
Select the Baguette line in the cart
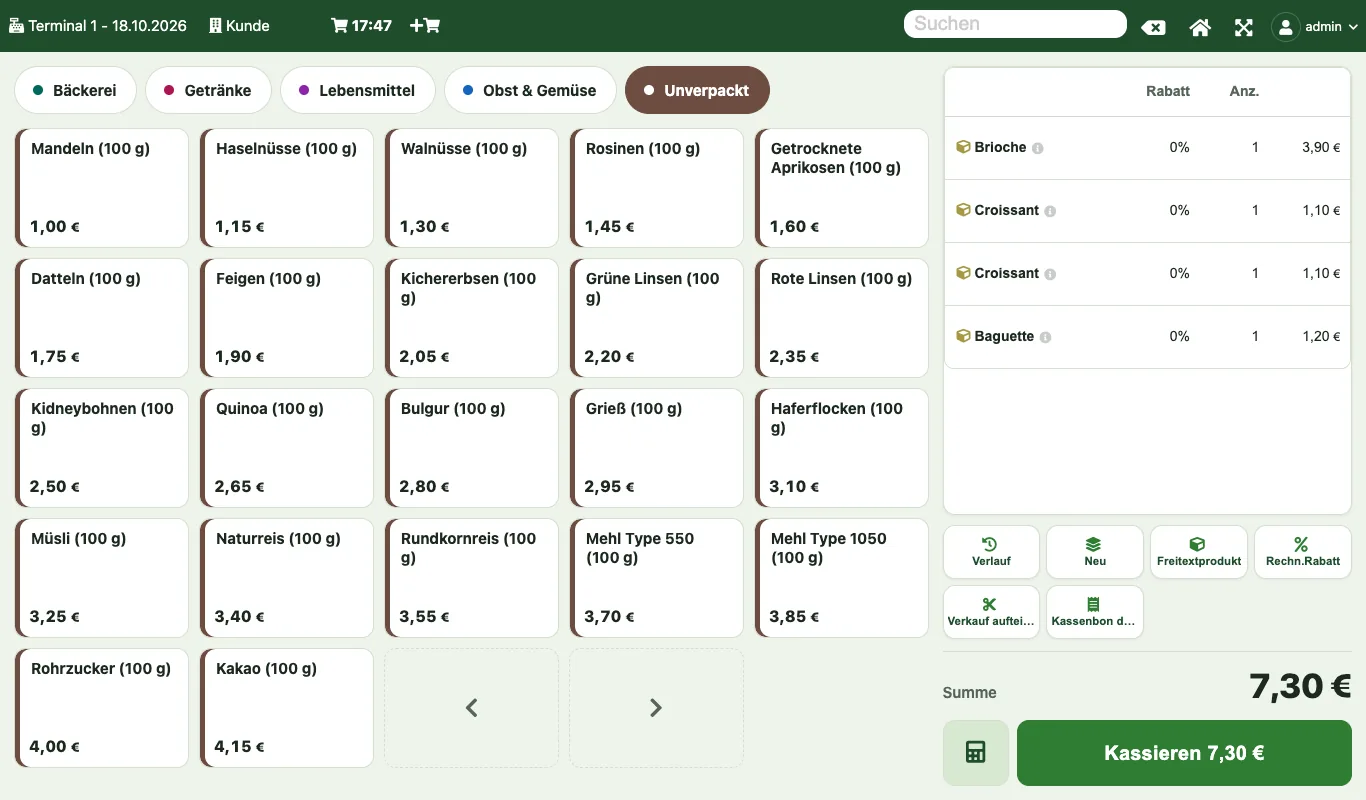pyautogui.click(x=1147, y=337)
